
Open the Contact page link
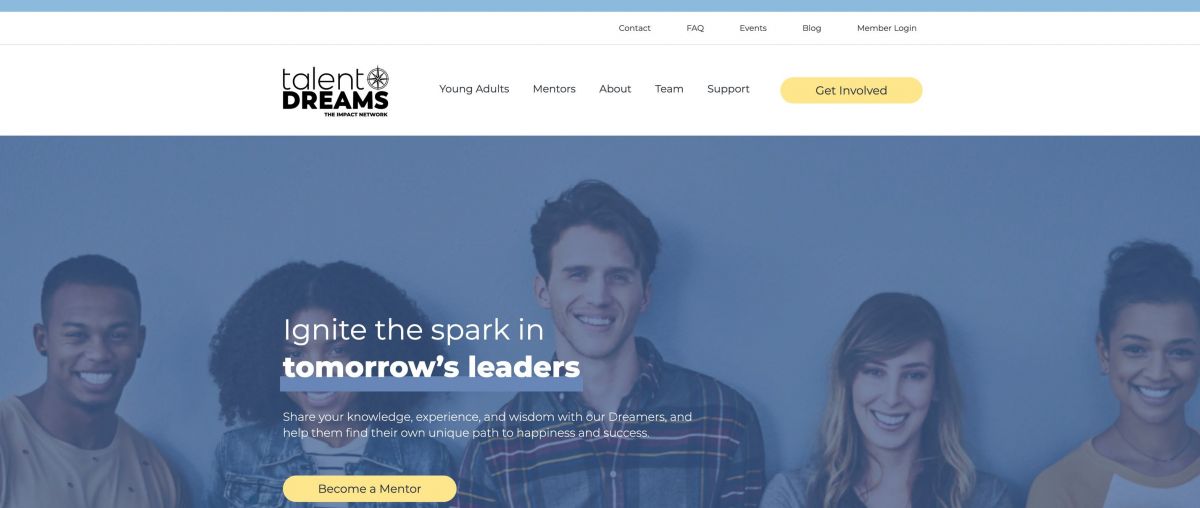pyautogui.click(x=634, y=28)
